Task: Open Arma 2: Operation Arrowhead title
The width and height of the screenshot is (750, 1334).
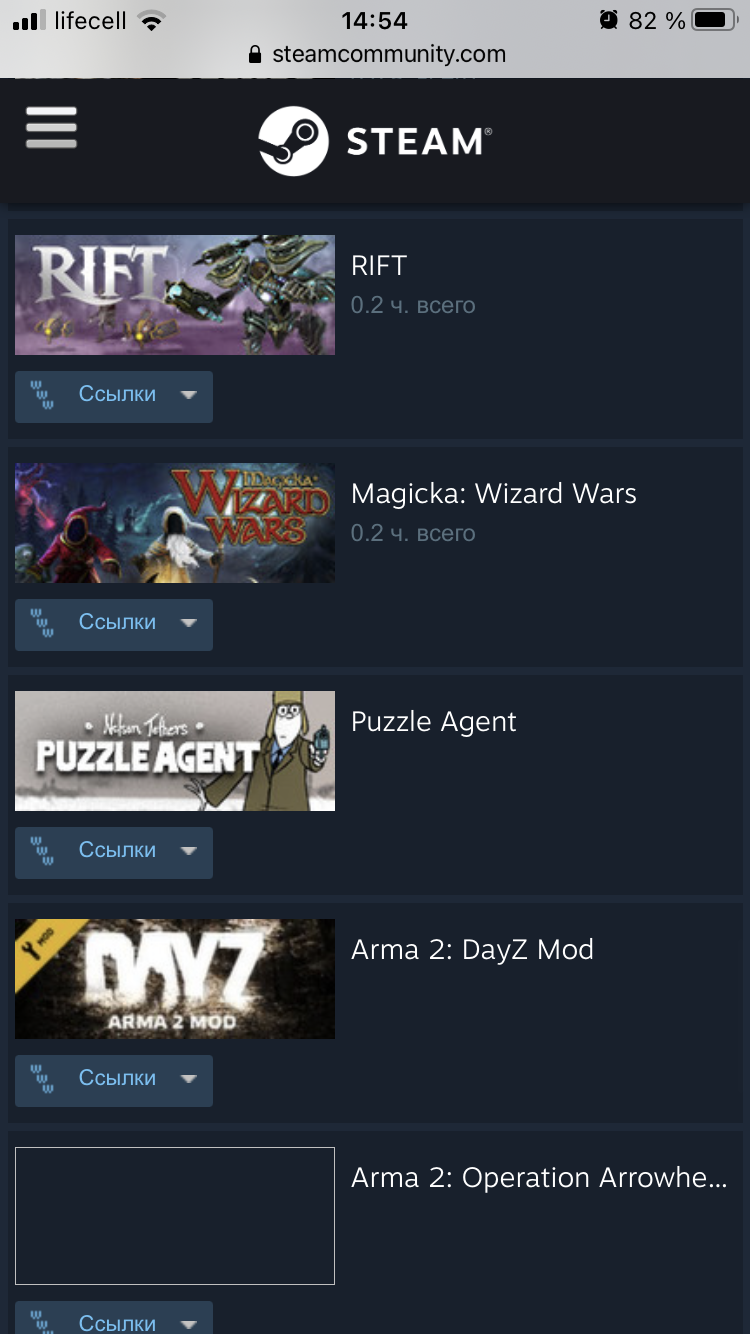Action: (x=539, y=1178)
